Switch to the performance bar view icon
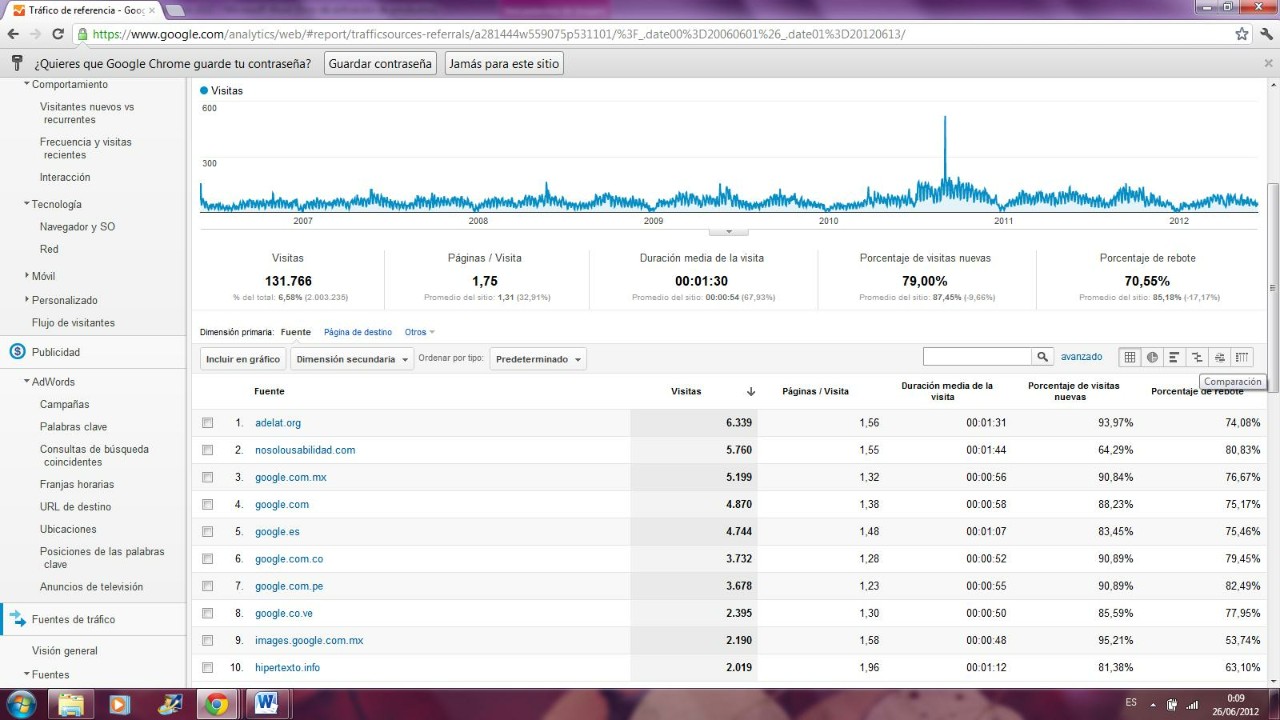Image resolution: width=1280 pixels, height=720 pixels. point(1174,357)
